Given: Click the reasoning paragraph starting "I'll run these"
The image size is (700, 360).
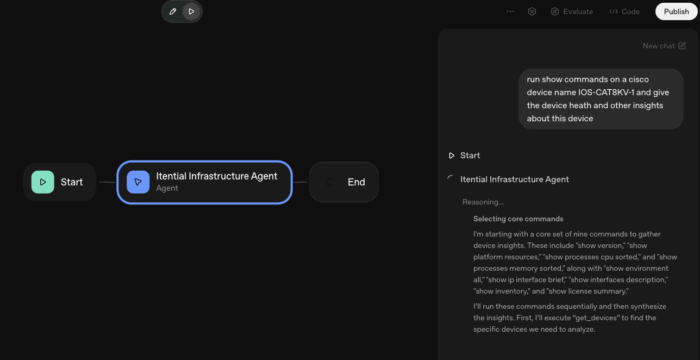Looking at the screenshot, I should click(x=570, y=318).
